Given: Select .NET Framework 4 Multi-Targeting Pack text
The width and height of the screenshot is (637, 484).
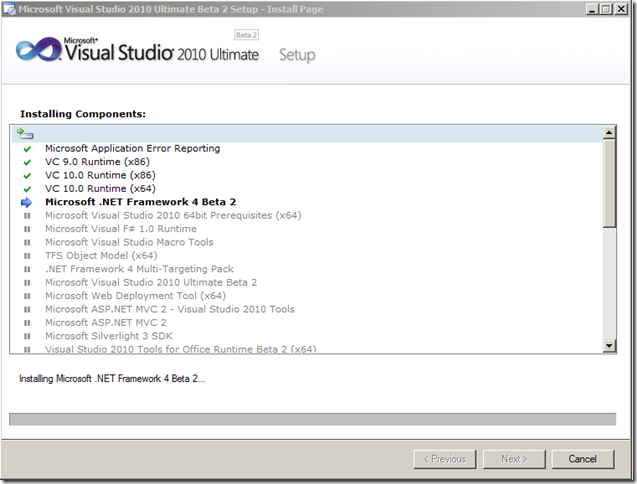Looking at the screenshot, I should tap(139, 269).
